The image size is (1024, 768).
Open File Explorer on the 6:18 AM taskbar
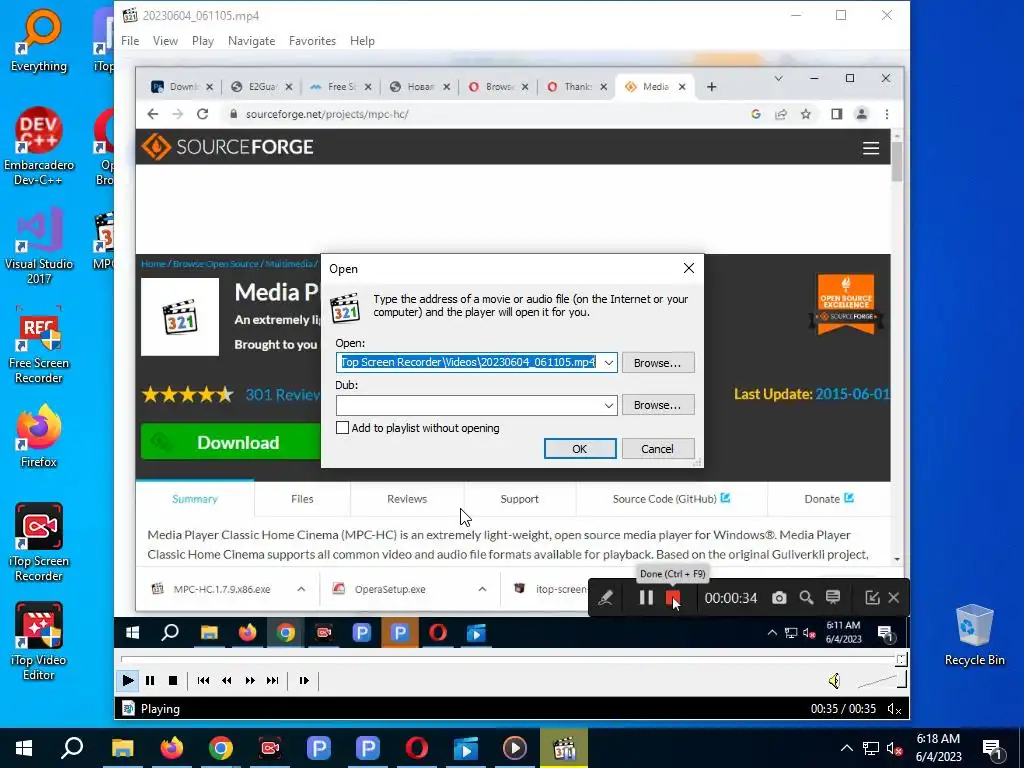tap(122, 748)
